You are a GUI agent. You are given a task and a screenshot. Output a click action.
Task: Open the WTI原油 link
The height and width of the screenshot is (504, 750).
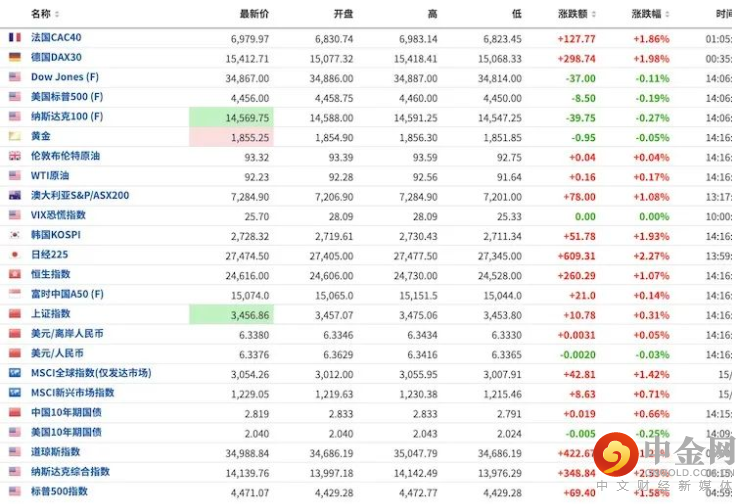(50, 175)
